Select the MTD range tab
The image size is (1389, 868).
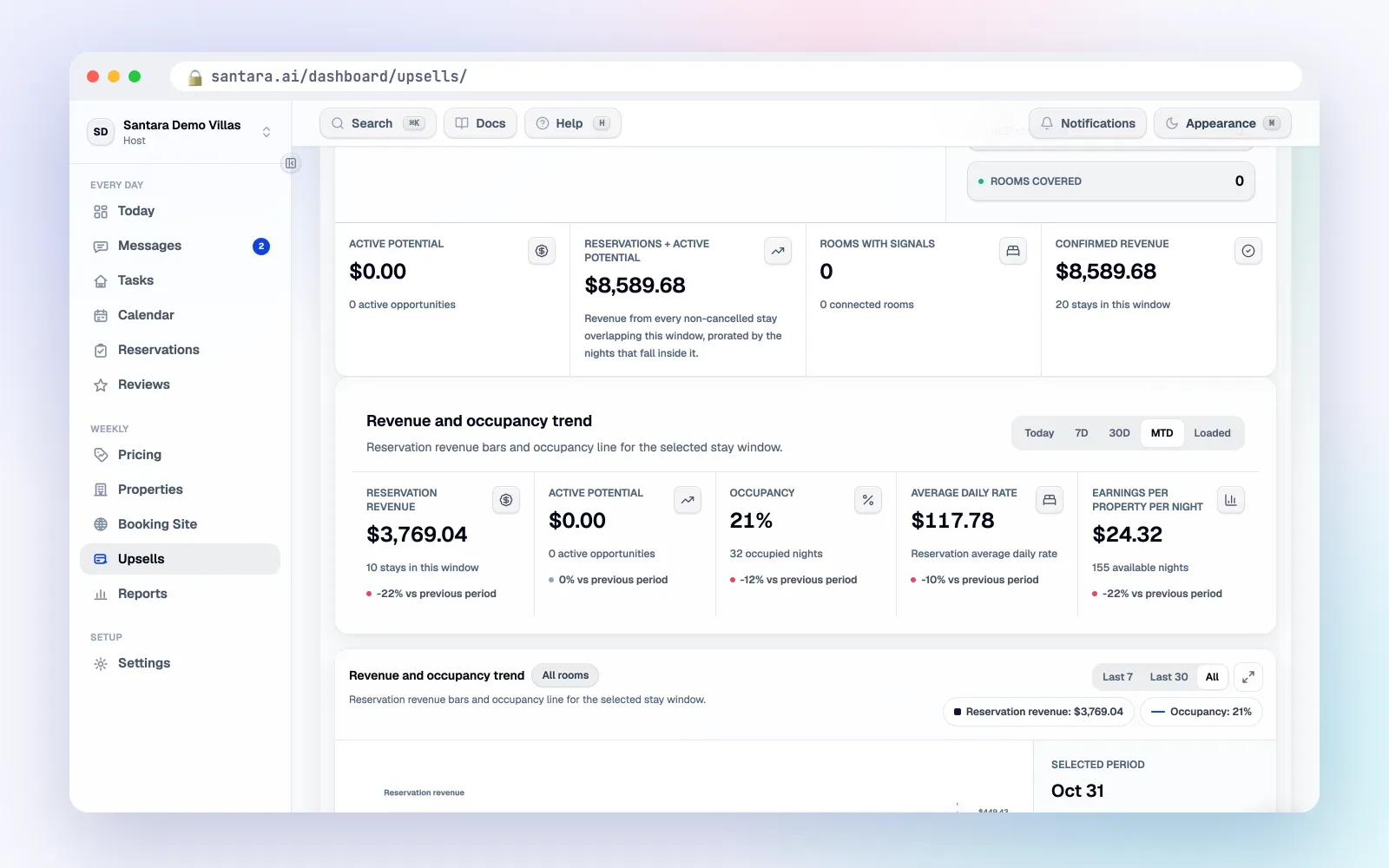pyautogui.click(x=1162, y=433)
